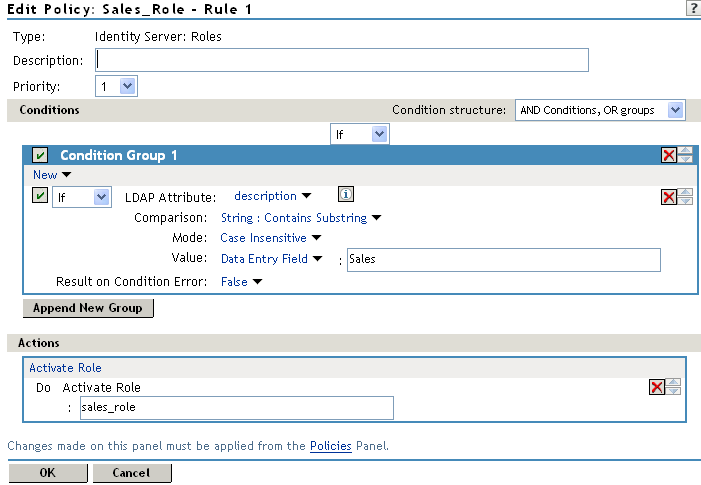Click reorder arrows for the condition row

(x=685, y=197)
